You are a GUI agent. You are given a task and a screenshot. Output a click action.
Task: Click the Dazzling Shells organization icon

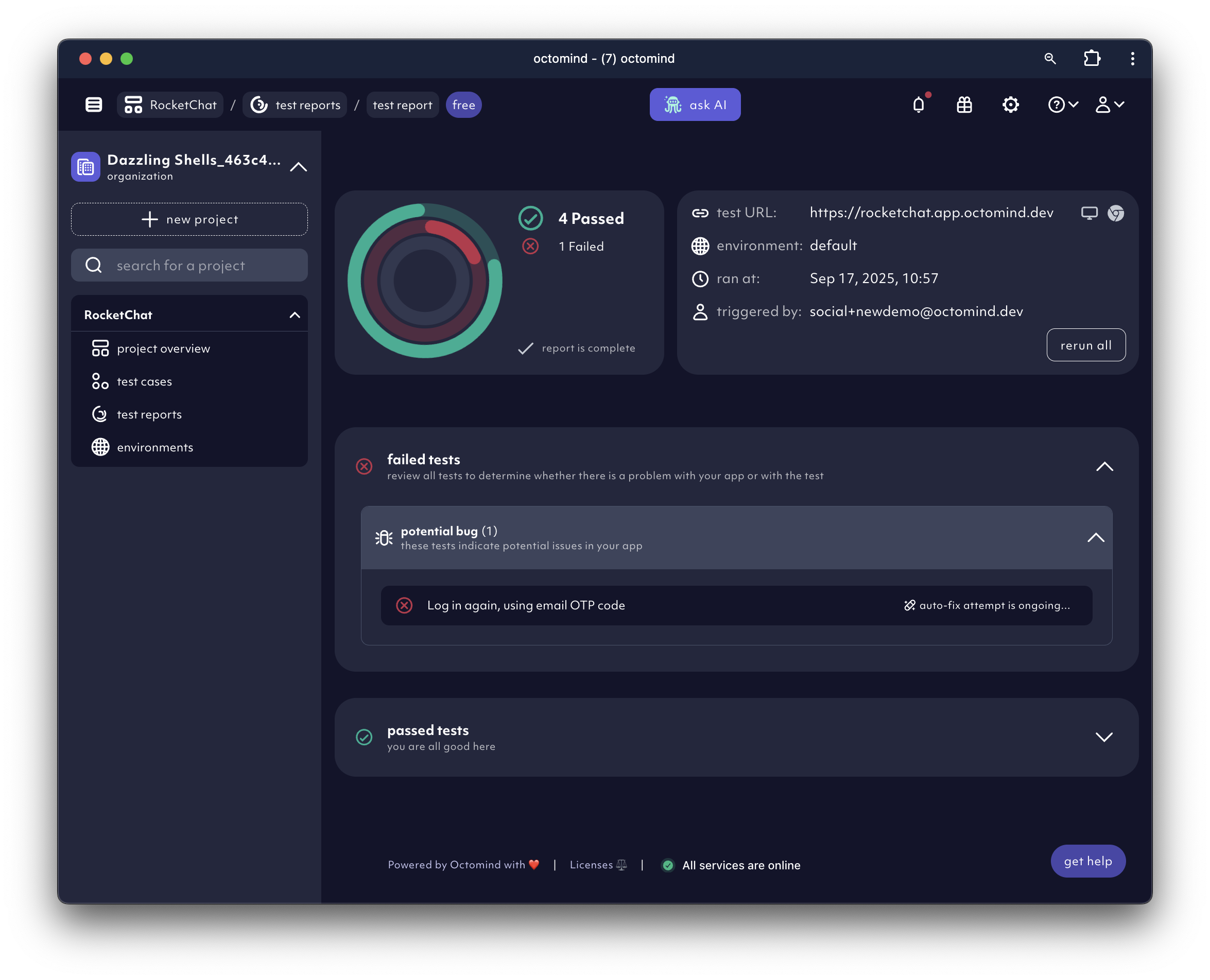(x=86, y=167)
